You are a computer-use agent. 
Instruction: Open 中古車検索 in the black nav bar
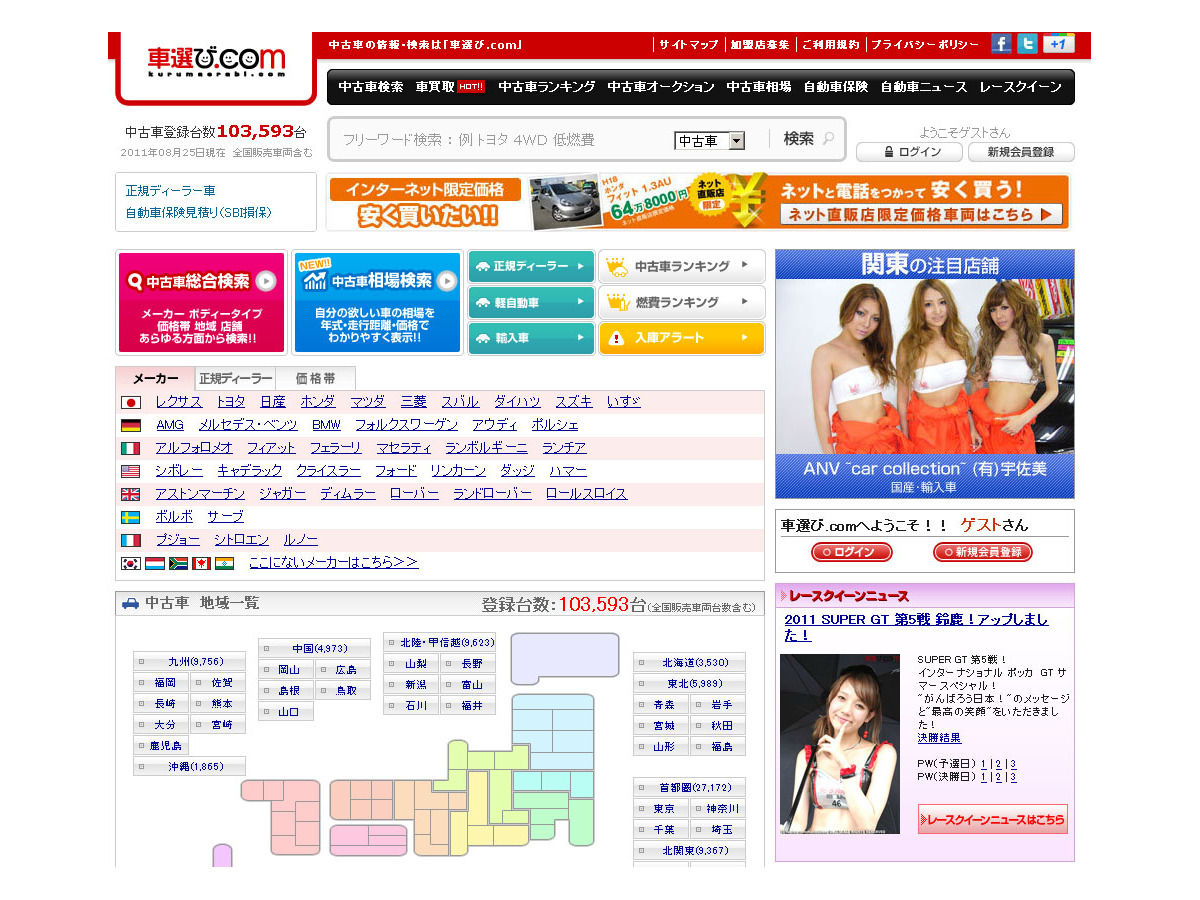tap(371, 87)
